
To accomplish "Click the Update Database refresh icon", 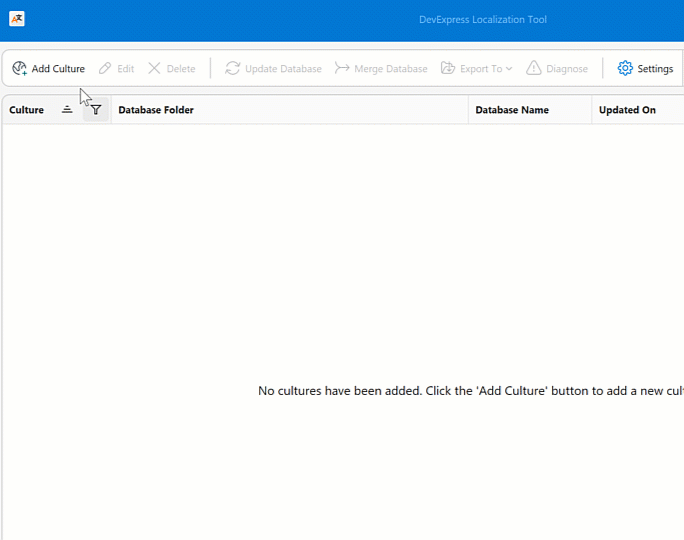I will click(x=232, y=68).
